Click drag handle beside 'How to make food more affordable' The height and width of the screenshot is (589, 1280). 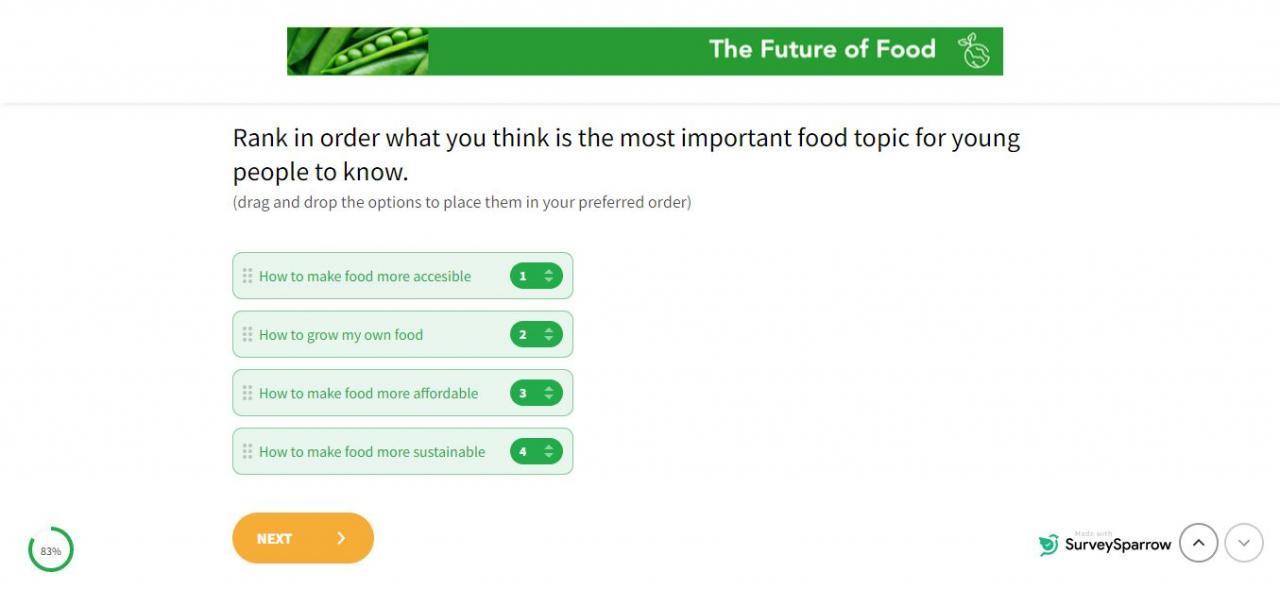click(x=247, y=393)
